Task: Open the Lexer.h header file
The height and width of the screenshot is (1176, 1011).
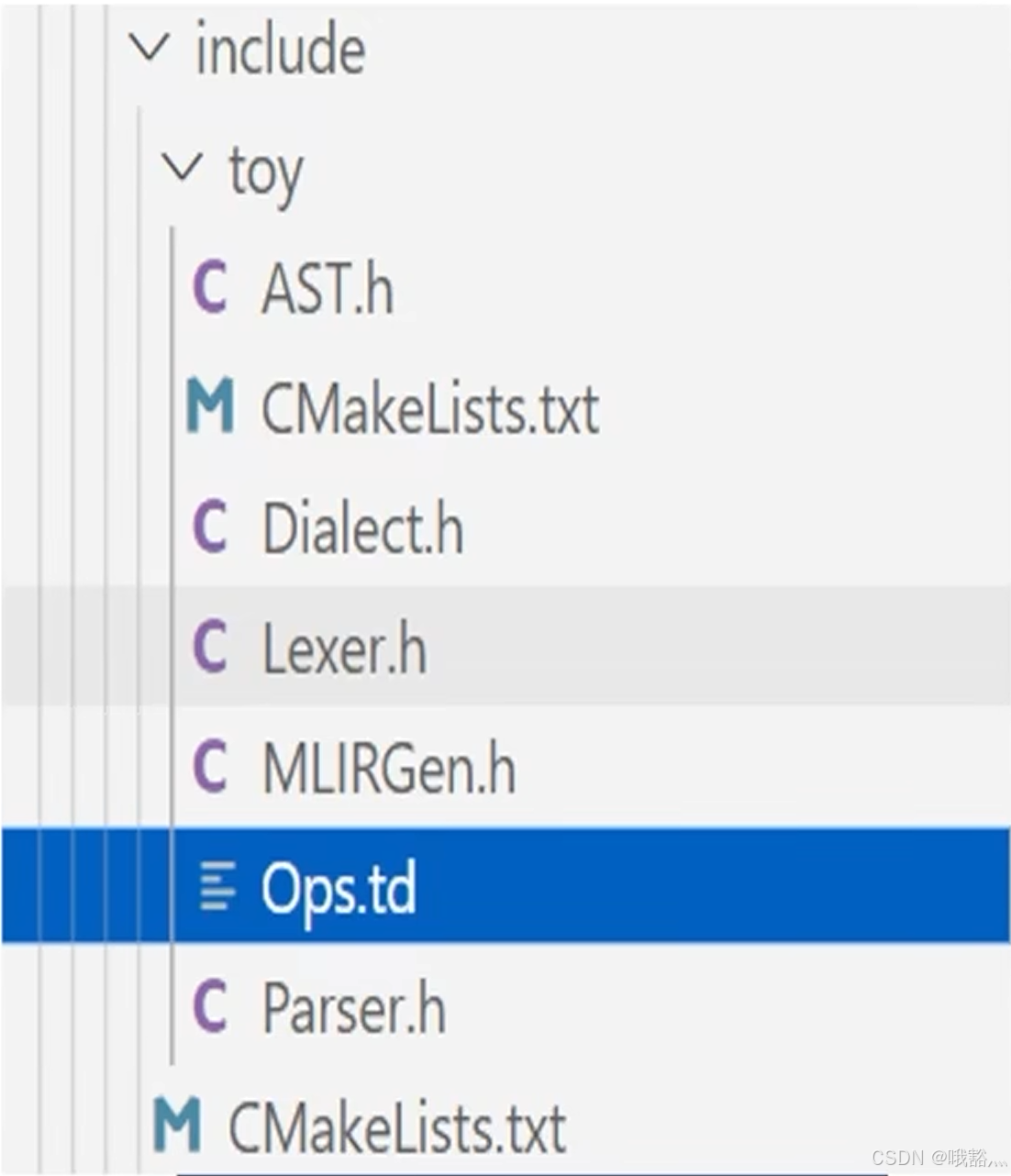Action: [x=343, y=648]
